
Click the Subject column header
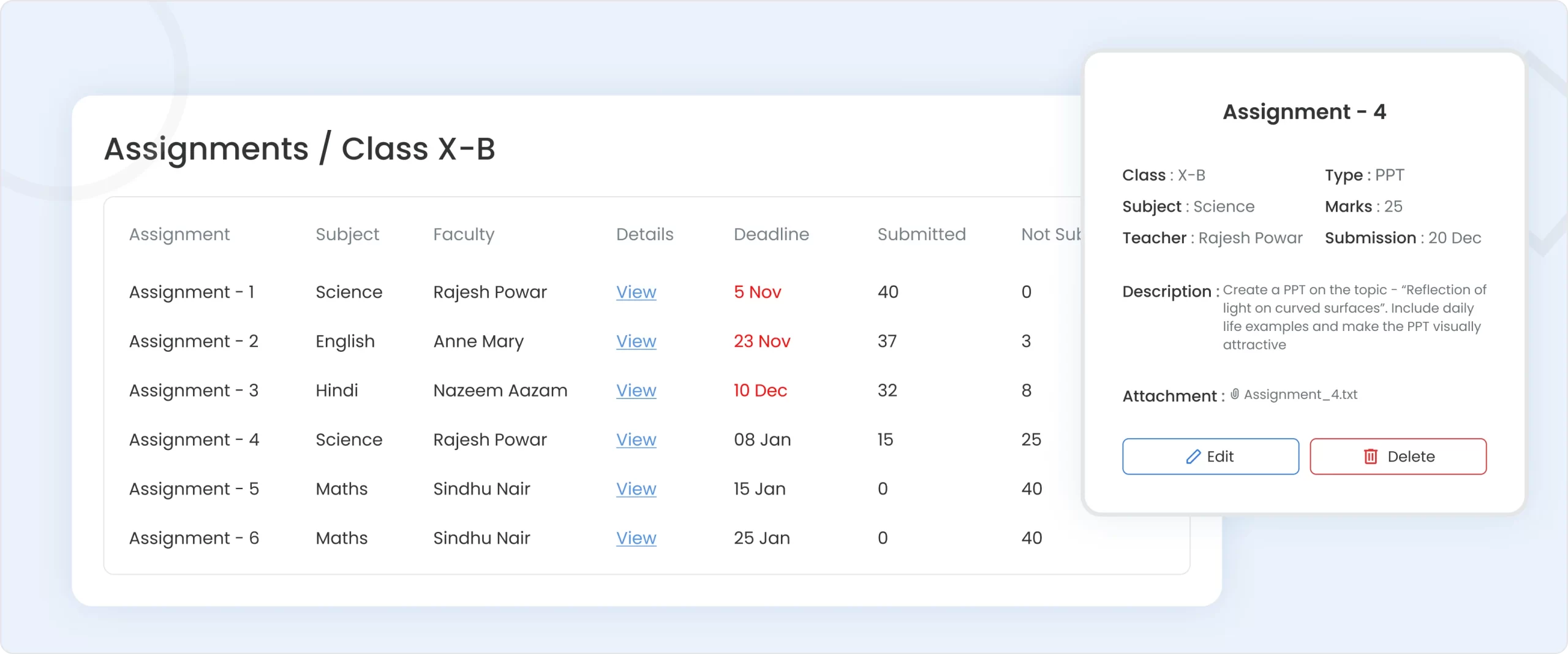pyautogui.click(x=347, y=234)
